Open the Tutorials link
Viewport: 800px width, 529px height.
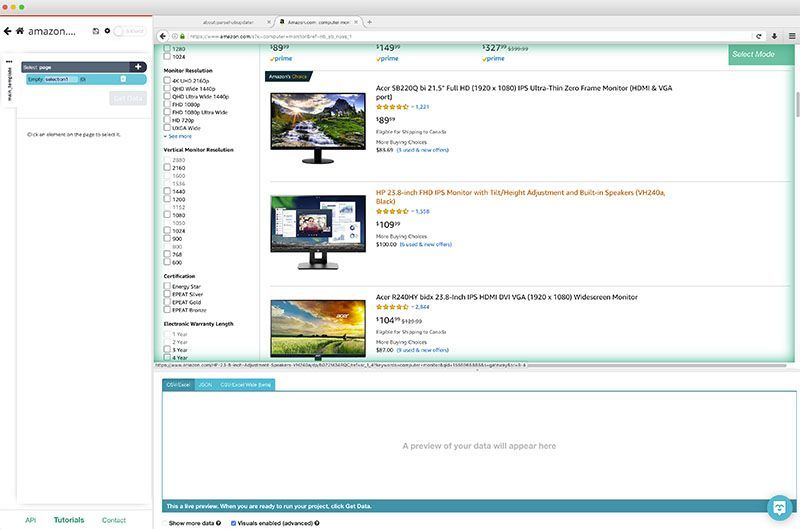69,520
